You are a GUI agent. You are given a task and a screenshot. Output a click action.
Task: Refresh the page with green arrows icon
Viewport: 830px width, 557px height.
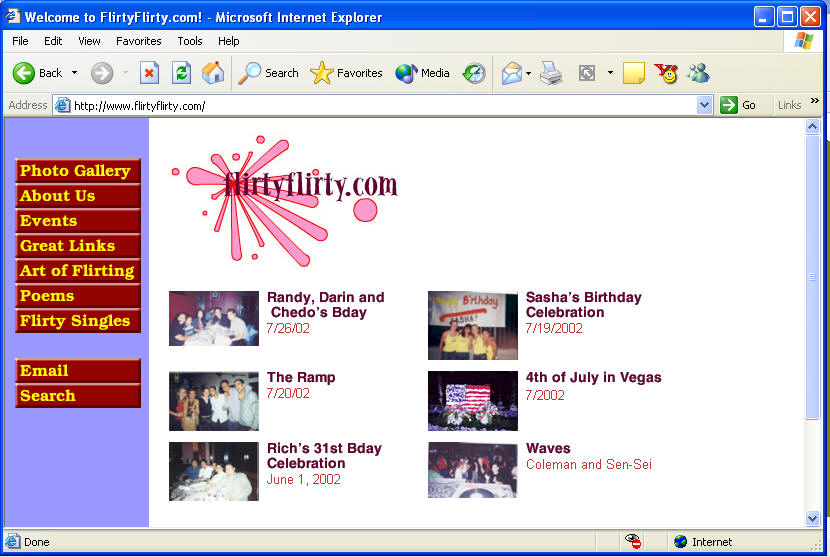pyautogui.click(x=181, y=73)
